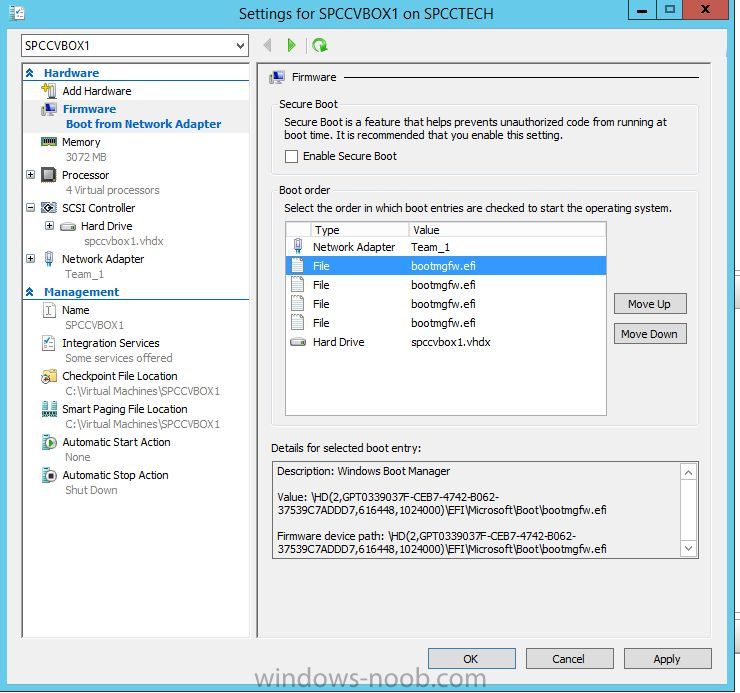Select Hard Drive spccvbox1.vhdx boot entry
The image size is (740, 693).
click(x=446, y=342)
